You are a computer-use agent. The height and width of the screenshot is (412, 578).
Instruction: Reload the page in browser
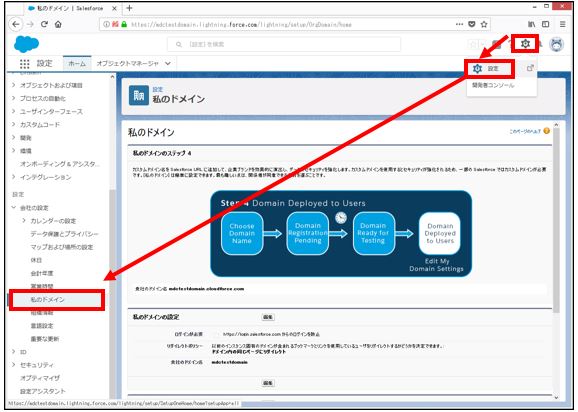[x=44, y=24]
